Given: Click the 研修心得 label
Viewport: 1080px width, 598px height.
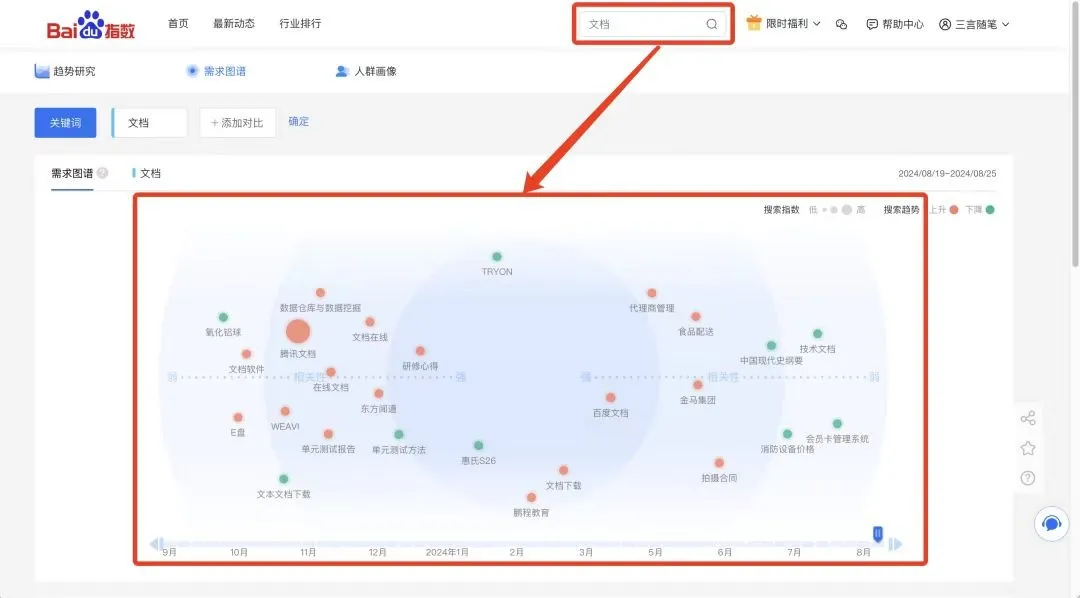Looking at the screenshot, I should point(420,366).
